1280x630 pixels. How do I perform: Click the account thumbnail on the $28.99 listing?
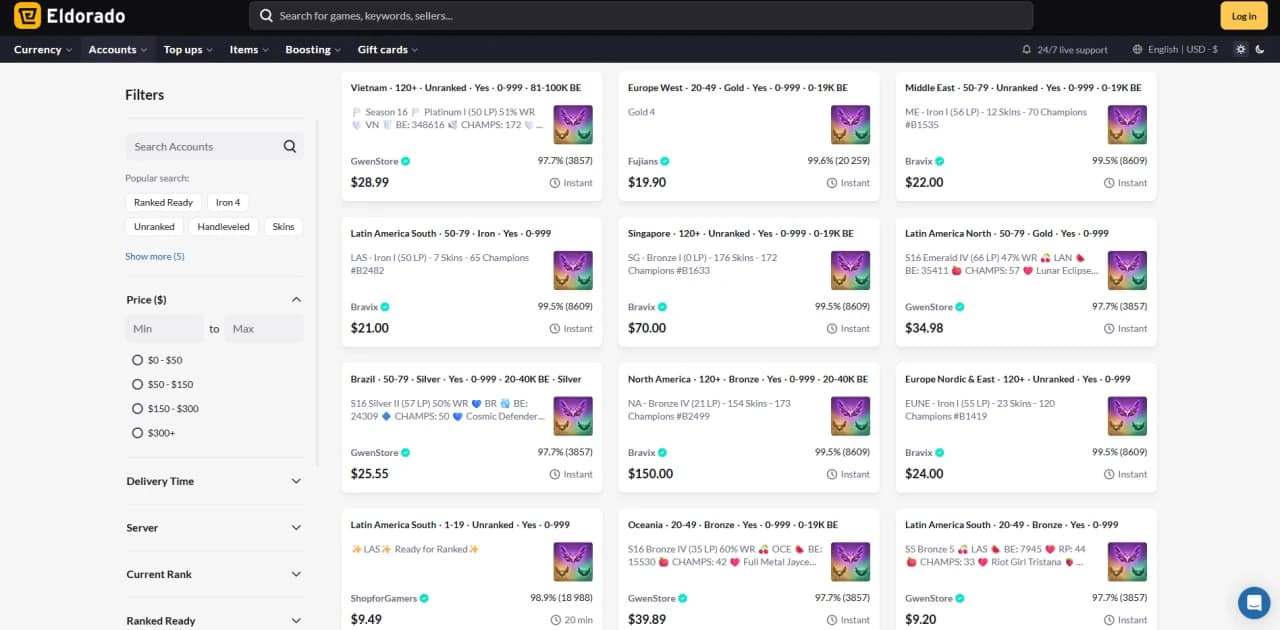click(x=573, y=125)
